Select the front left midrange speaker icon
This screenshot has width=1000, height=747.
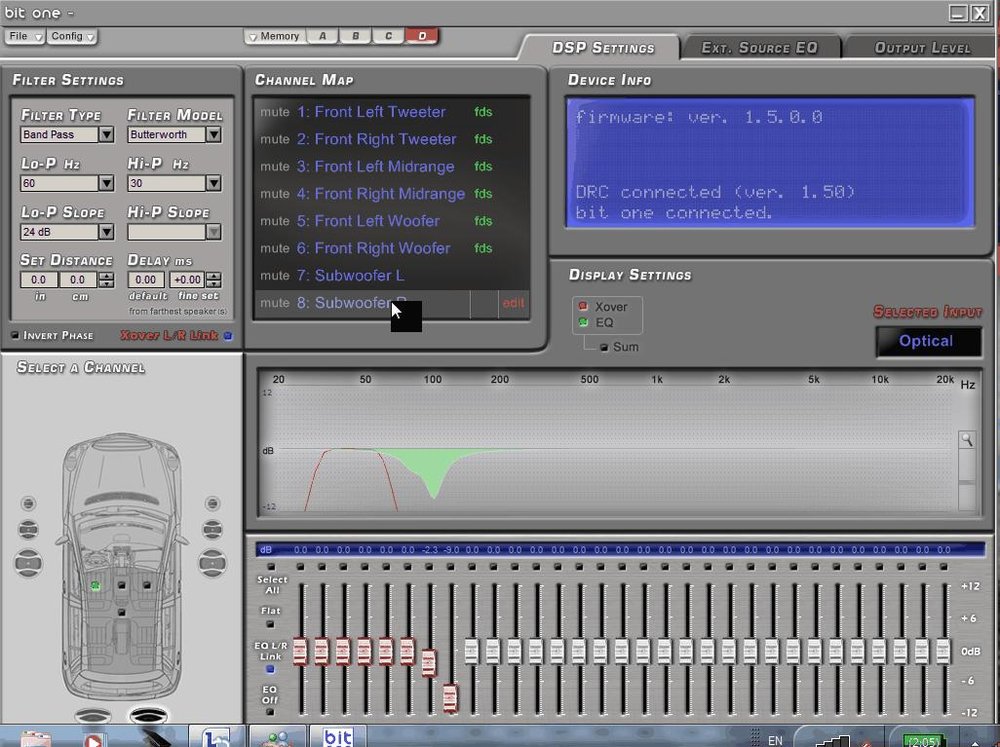(28, 529)
